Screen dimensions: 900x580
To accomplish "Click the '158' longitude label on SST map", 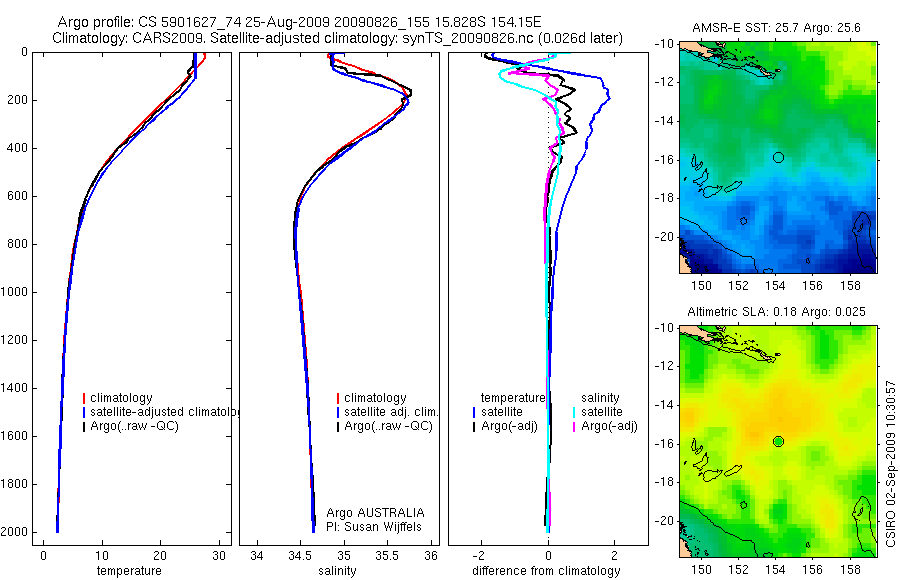I will 850,285.
